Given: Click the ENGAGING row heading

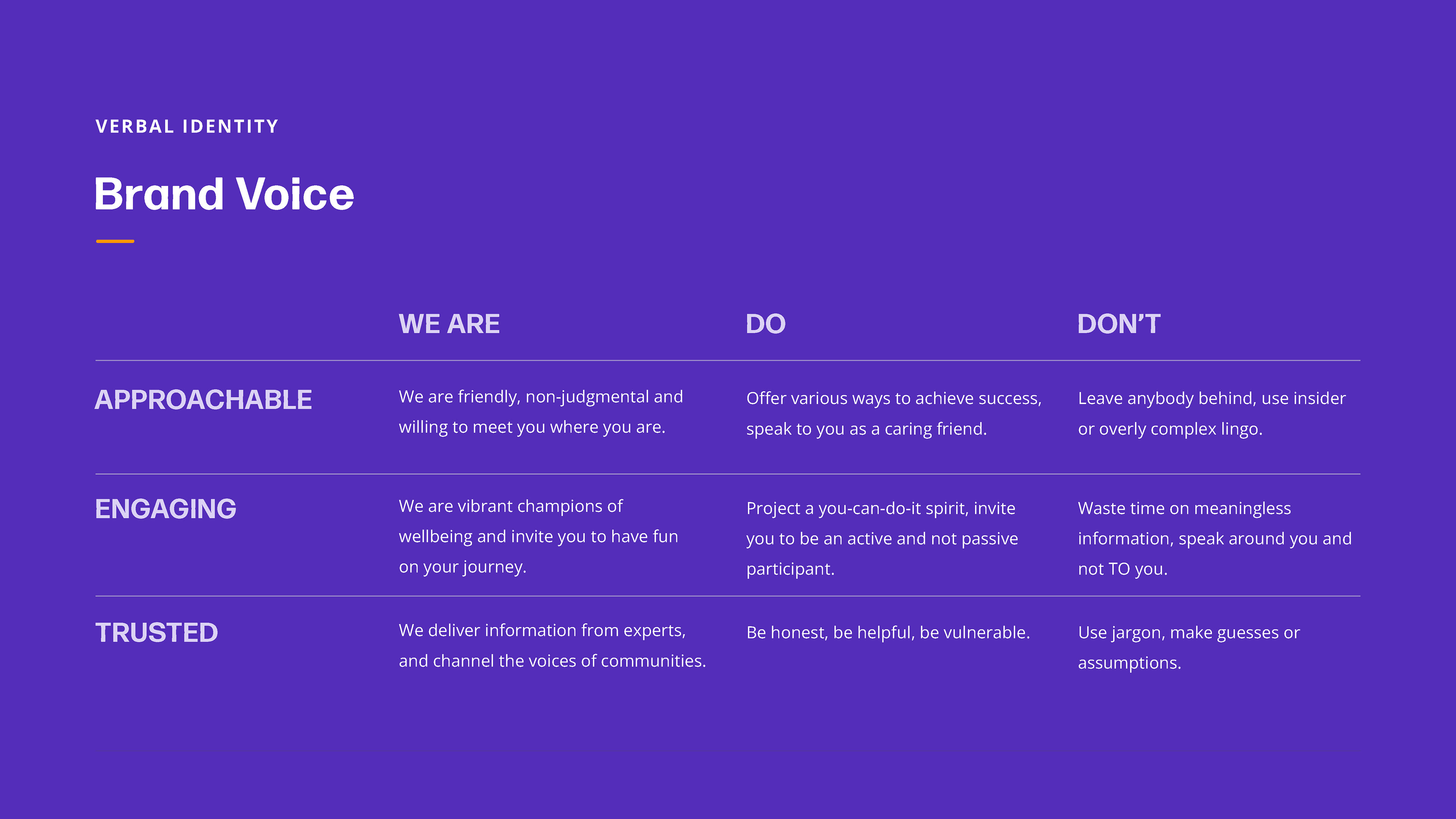Looking at the screenshot, I should click(166, 509).
